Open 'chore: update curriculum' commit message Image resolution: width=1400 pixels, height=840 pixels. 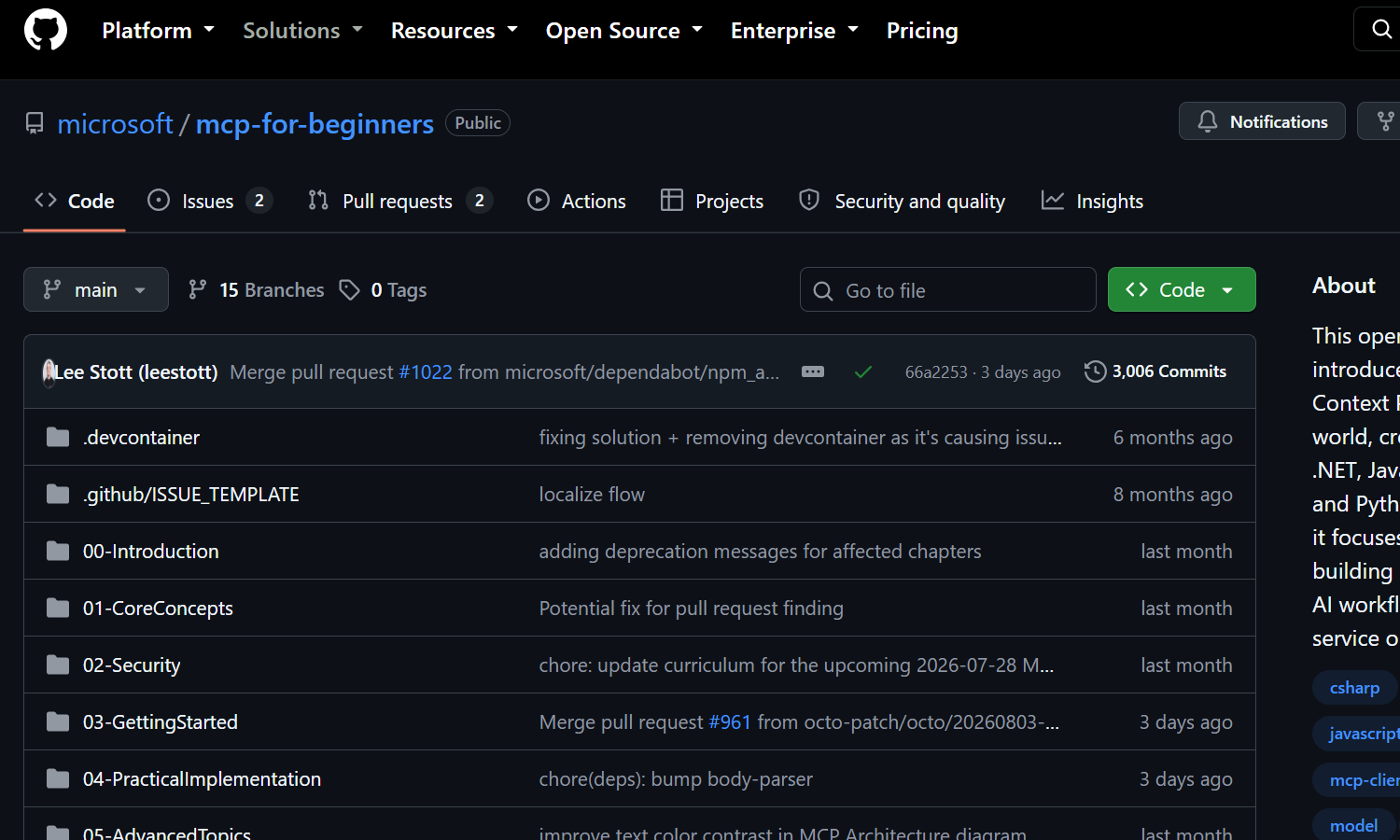[x=796, y=665]
